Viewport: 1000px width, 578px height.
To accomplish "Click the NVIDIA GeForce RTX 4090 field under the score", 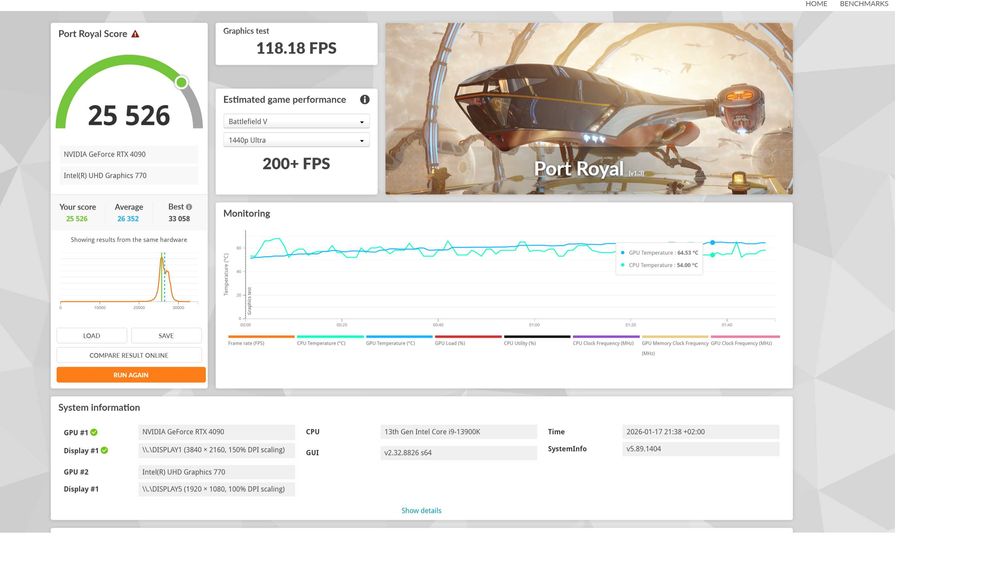I will tap(129, 154).
